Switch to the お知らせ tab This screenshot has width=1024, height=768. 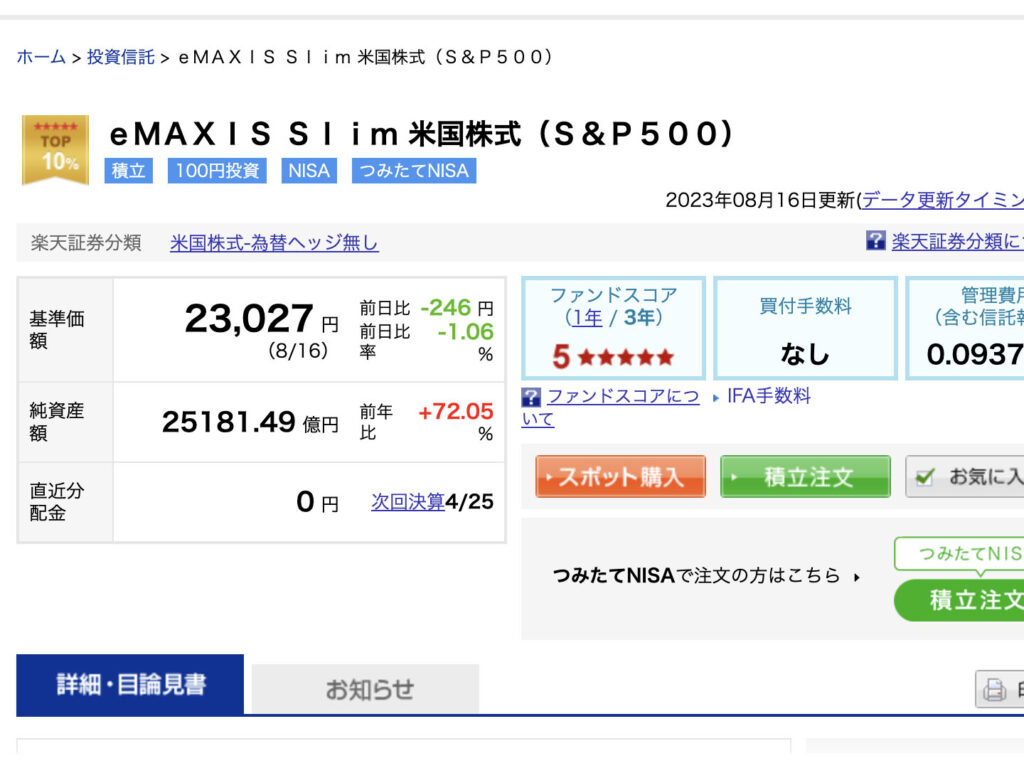click(x=365, y=689)
